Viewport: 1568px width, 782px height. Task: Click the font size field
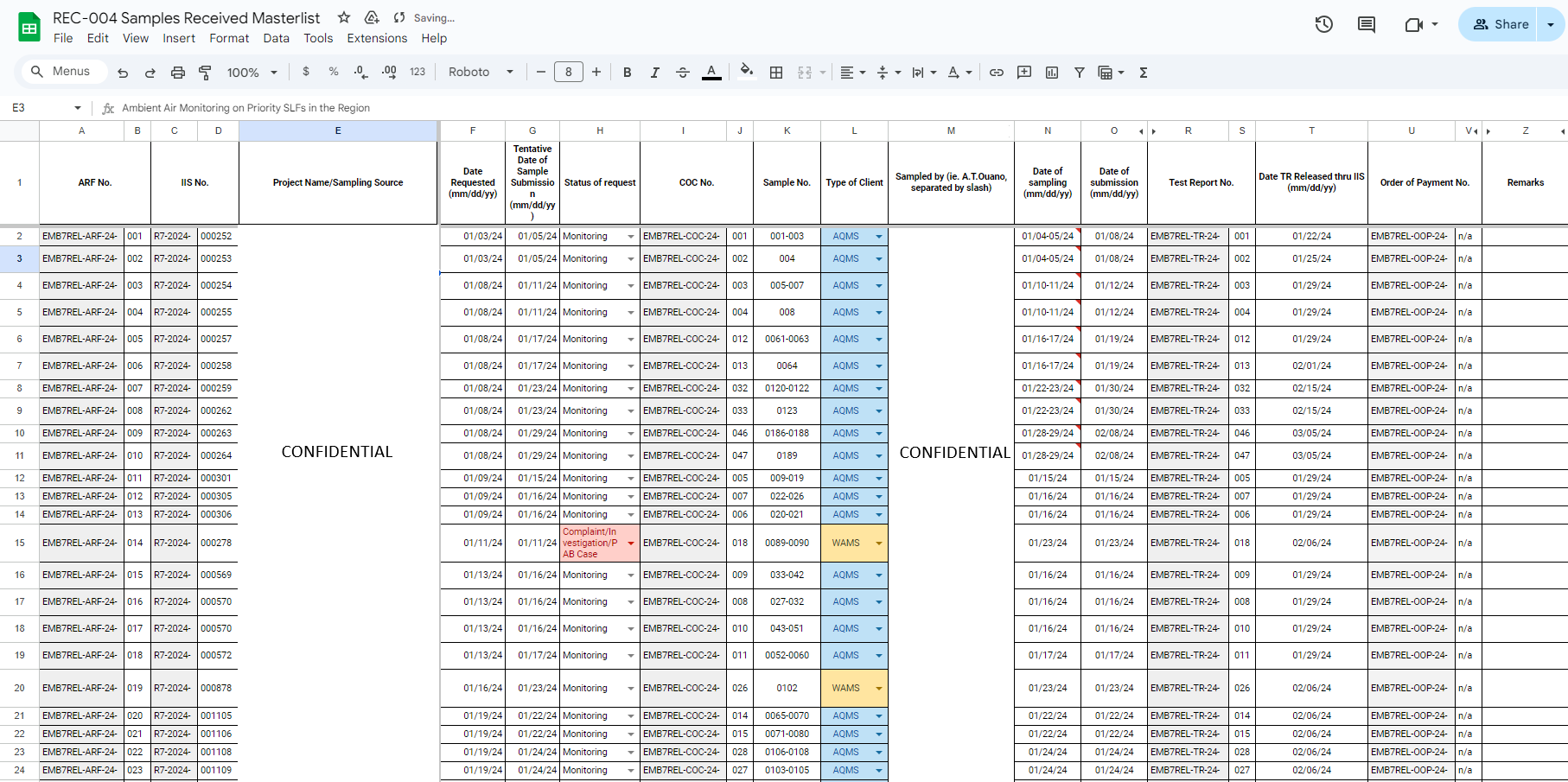click(569, 72)
